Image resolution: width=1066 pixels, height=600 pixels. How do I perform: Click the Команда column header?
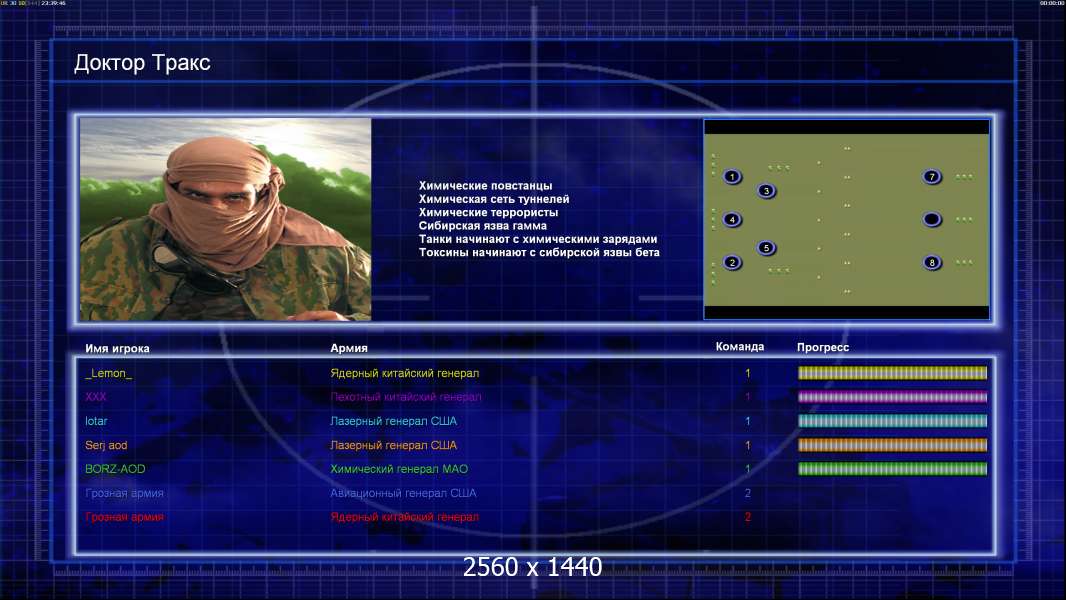click(740, 347)
